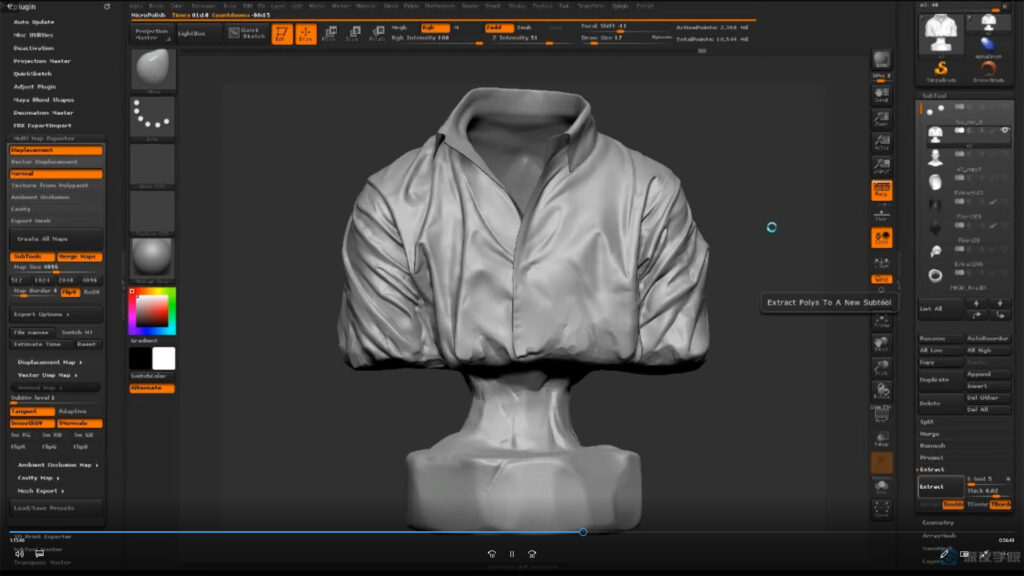Image resolution: width=1024 pixels, height=576 pixels.
Task: Toggle the Alternate button
Action: [152, 388]
